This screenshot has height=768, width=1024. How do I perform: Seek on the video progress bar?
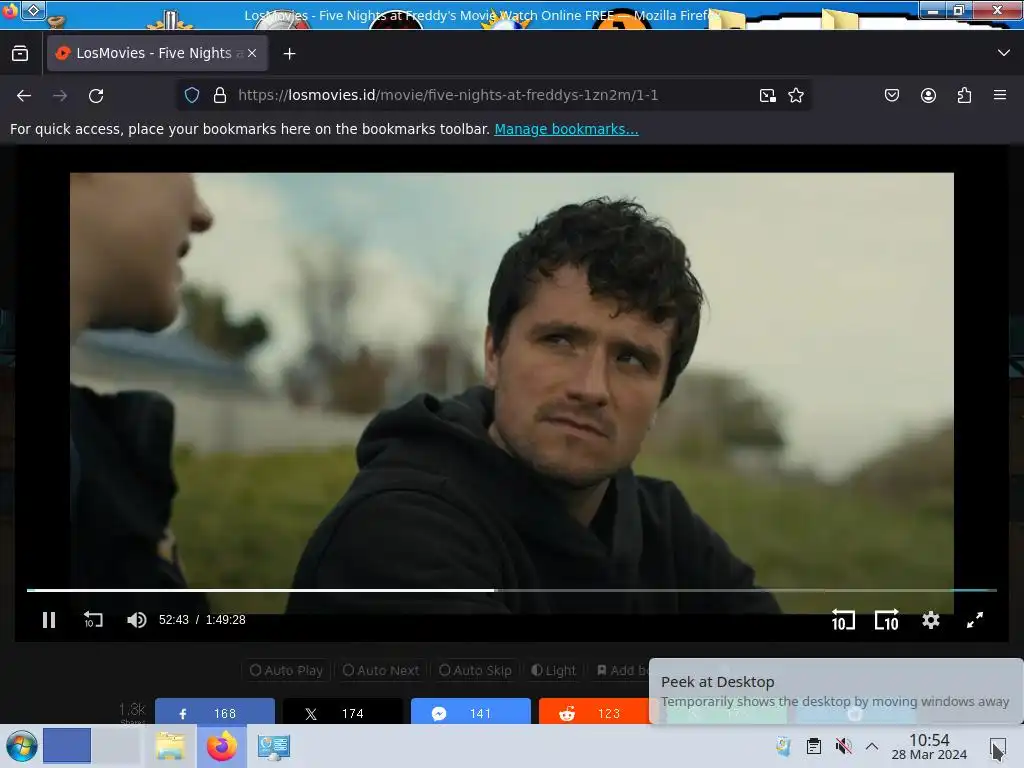click(x=511, y=590)
